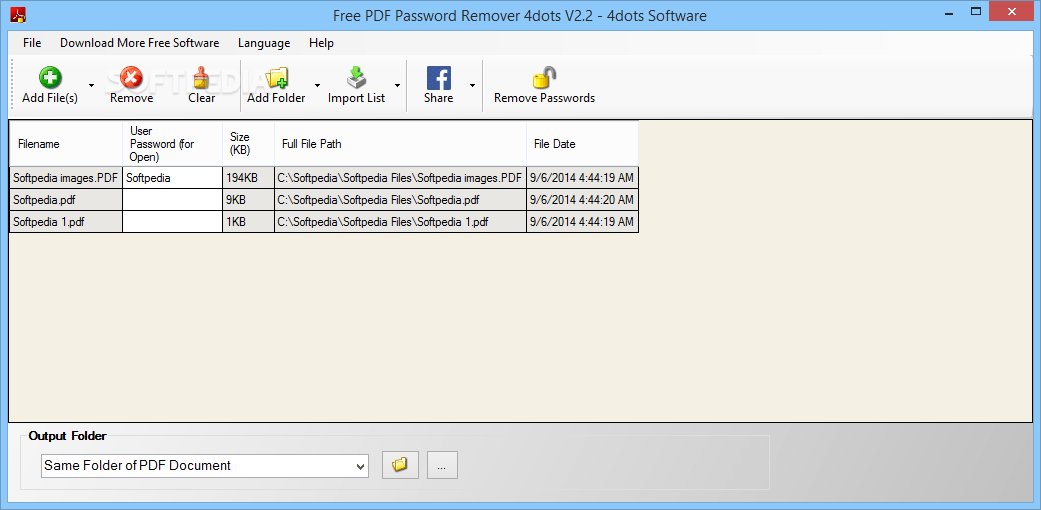Expand the Import List dropdown arrow
Image resolution: width=1041 pixels, height=510 pixels.
[397, 85]
